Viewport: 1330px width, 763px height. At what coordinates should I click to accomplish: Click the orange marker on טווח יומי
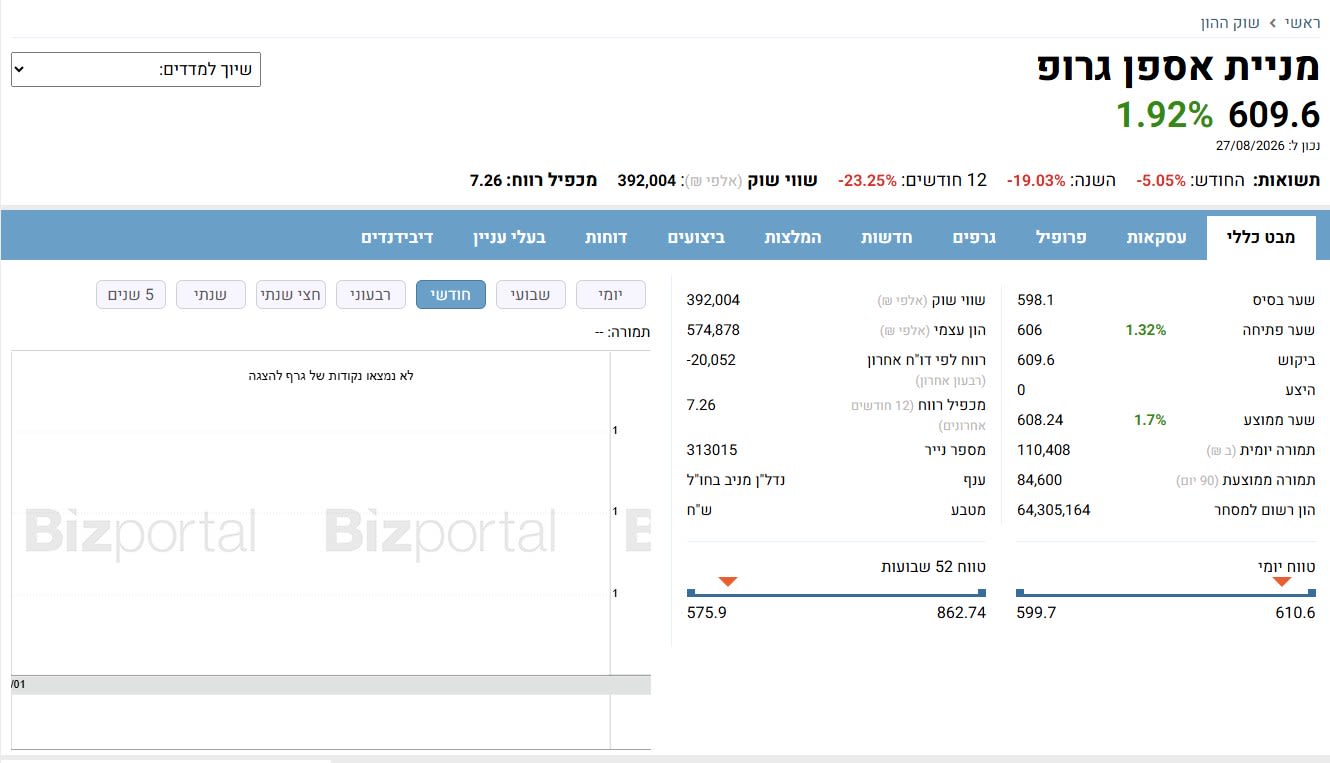coord(1282,582)
